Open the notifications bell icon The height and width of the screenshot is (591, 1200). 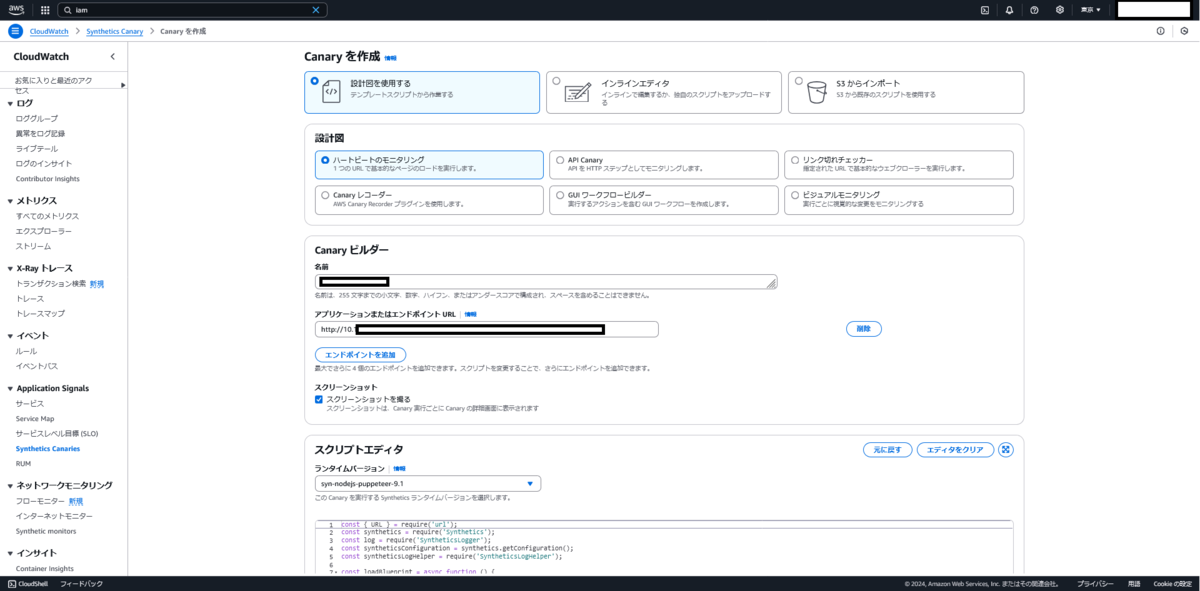1009,10
